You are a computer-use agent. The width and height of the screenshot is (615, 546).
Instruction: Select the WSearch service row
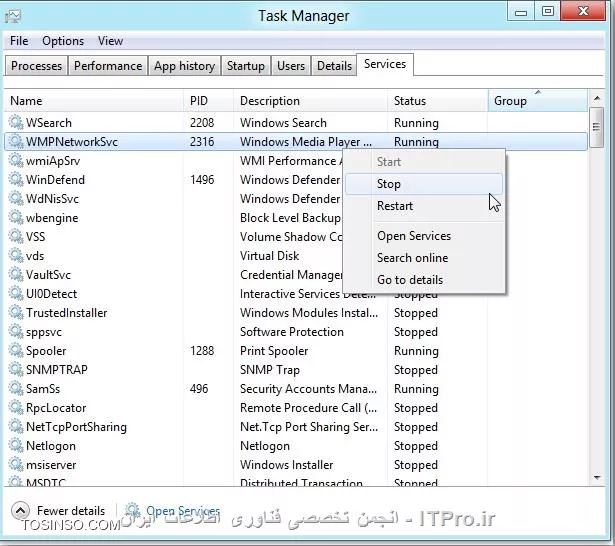(x=296, y=123)
